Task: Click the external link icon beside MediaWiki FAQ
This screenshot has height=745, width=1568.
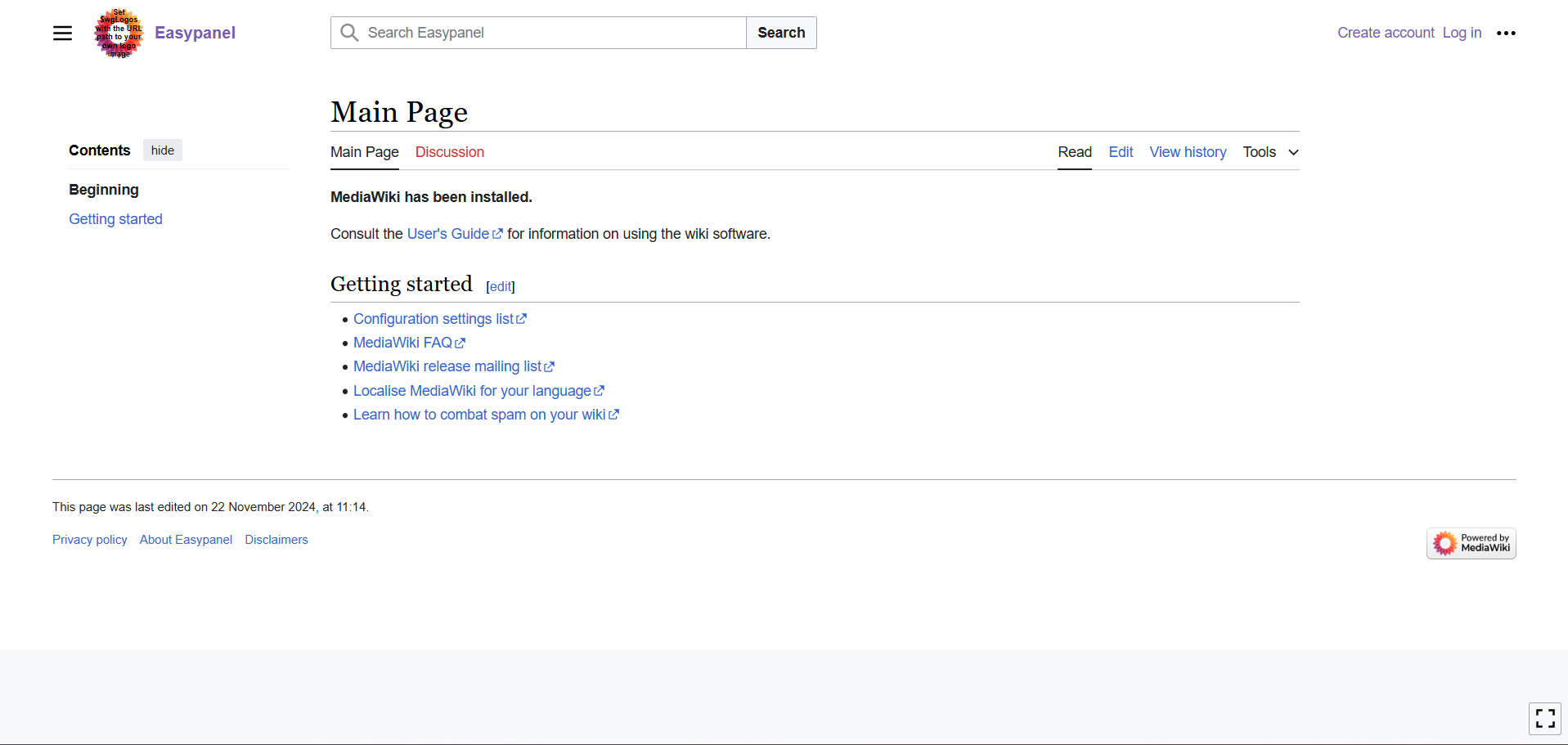Action: [x=459, y=343]
